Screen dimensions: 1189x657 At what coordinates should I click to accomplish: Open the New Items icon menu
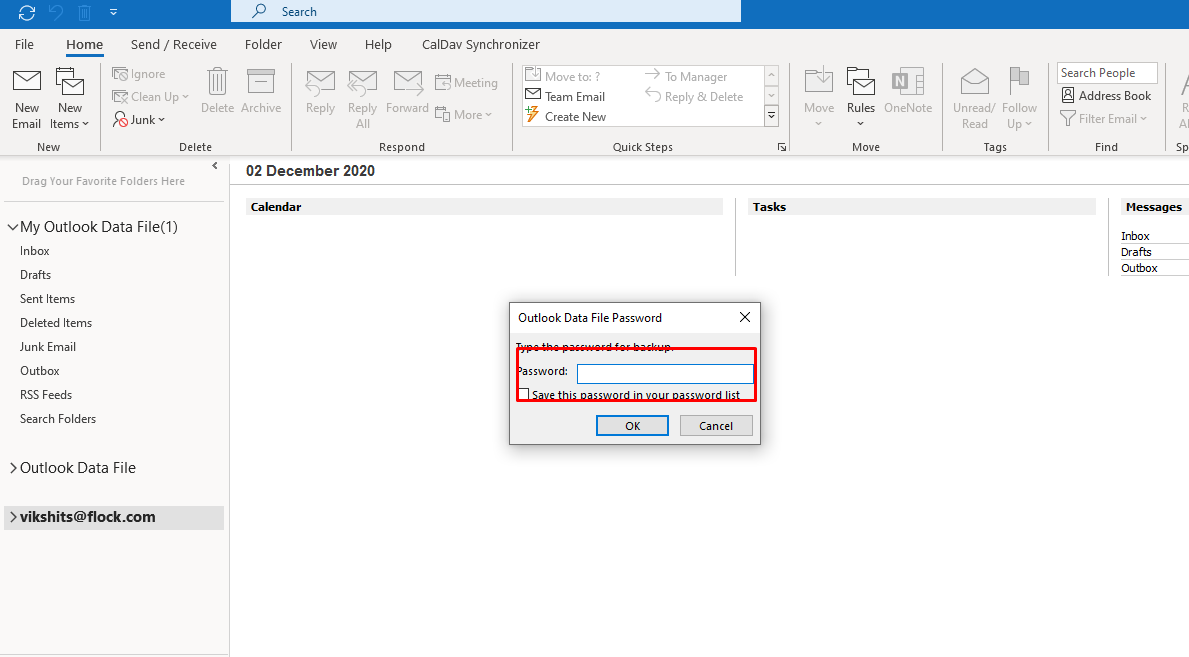click(70, 82)
